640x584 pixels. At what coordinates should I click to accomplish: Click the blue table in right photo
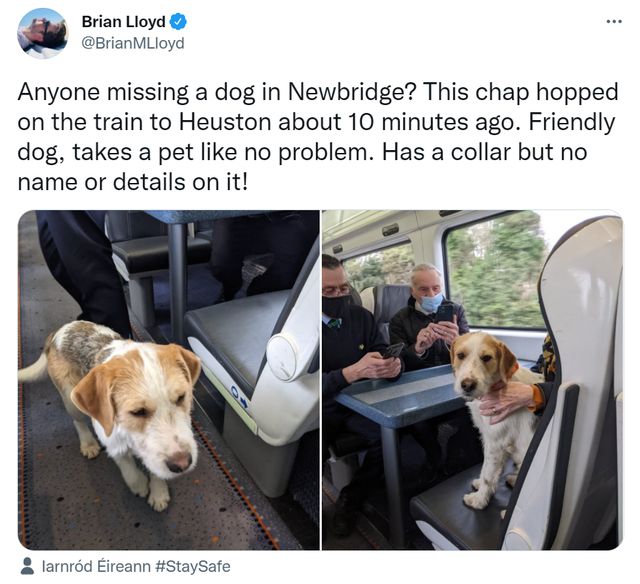pyautogui.click(x=400, y=394)
